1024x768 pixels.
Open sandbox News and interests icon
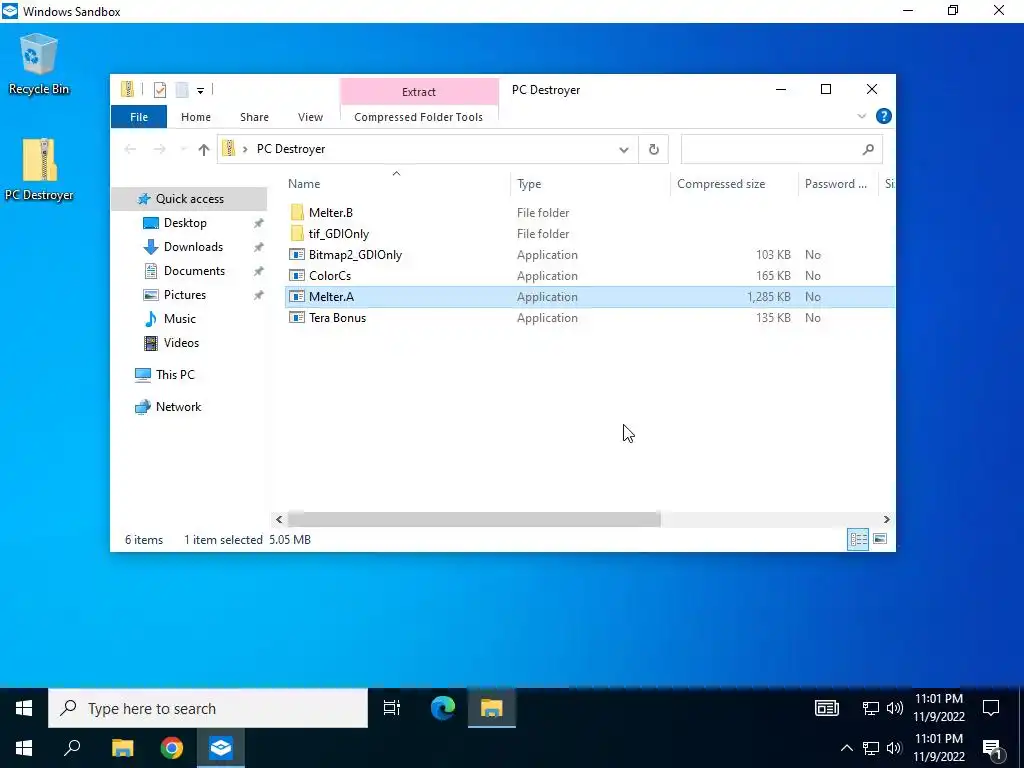827,708
